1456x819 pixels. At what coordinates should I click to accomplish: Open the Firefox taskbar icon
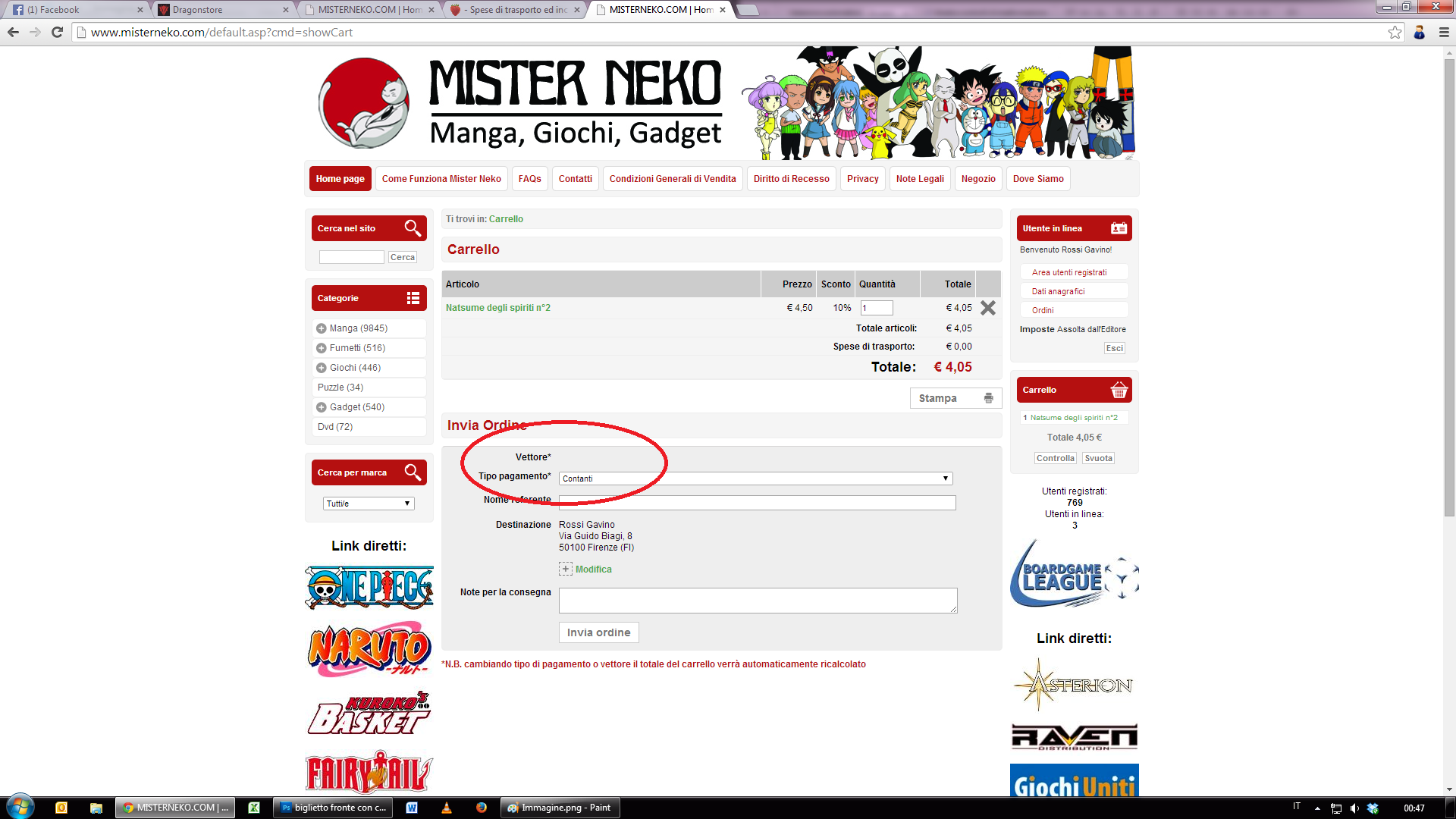click(x=481, y=808)
